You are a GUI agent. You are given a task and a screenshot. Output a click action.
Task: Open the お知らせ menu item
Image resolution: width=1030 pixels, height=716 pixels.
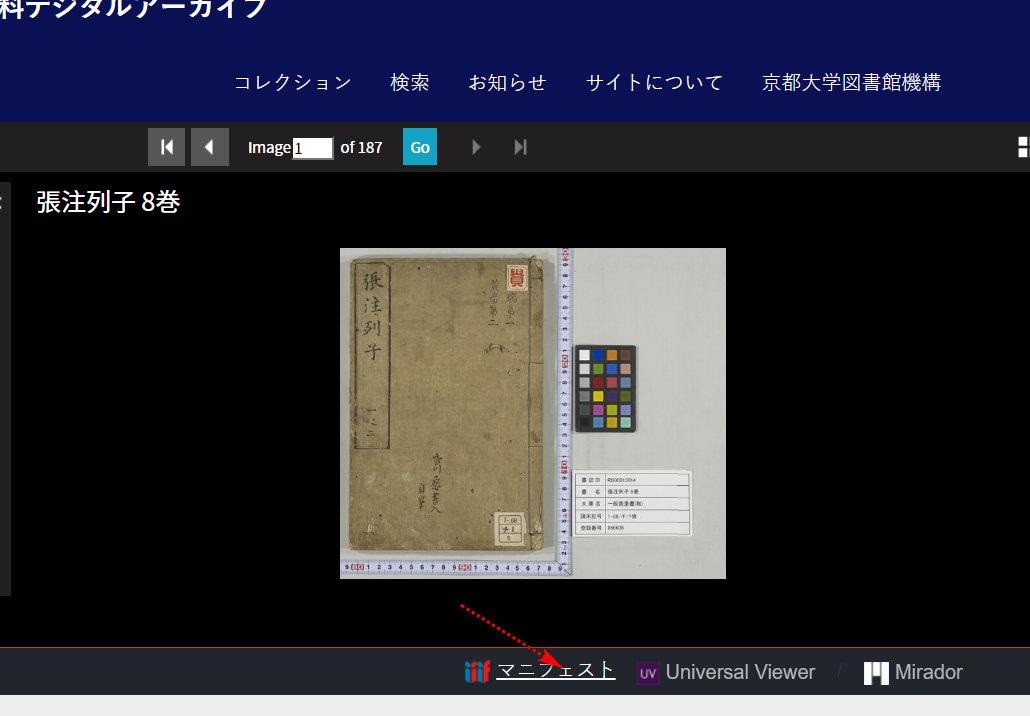click(x=508, y=83)
